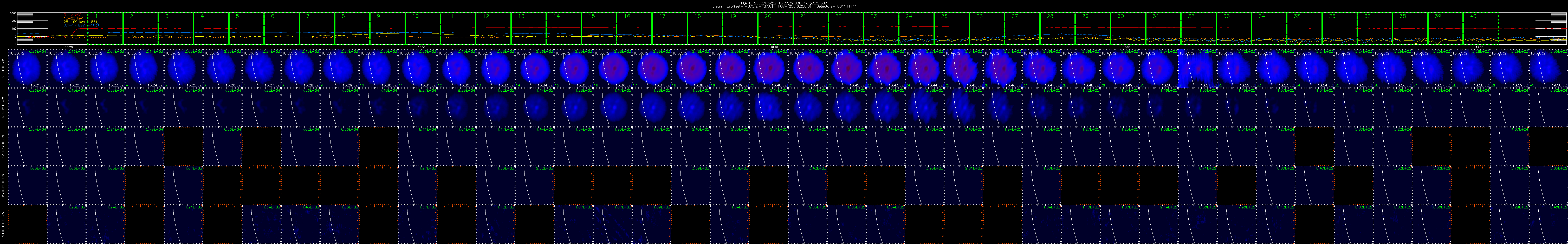Viewport: 1568px width, 244px height.
Task: Select interval 1 on the light curve
Action: click(105, 29)
